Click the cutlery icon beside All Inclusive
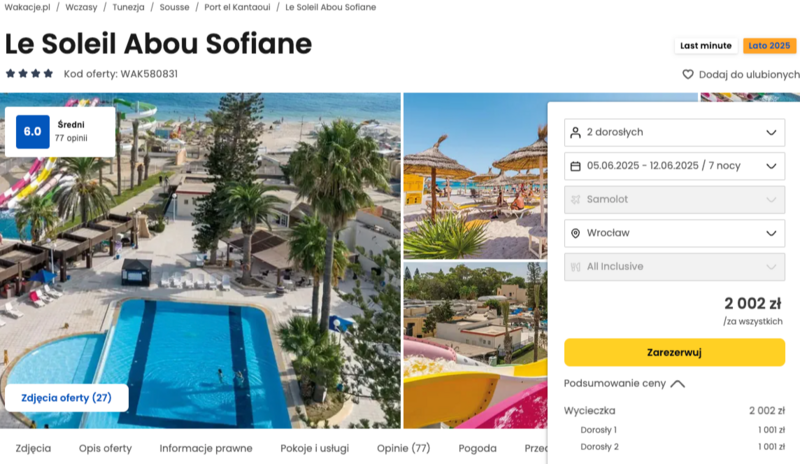The image size is (800, 464). (575, 267)
